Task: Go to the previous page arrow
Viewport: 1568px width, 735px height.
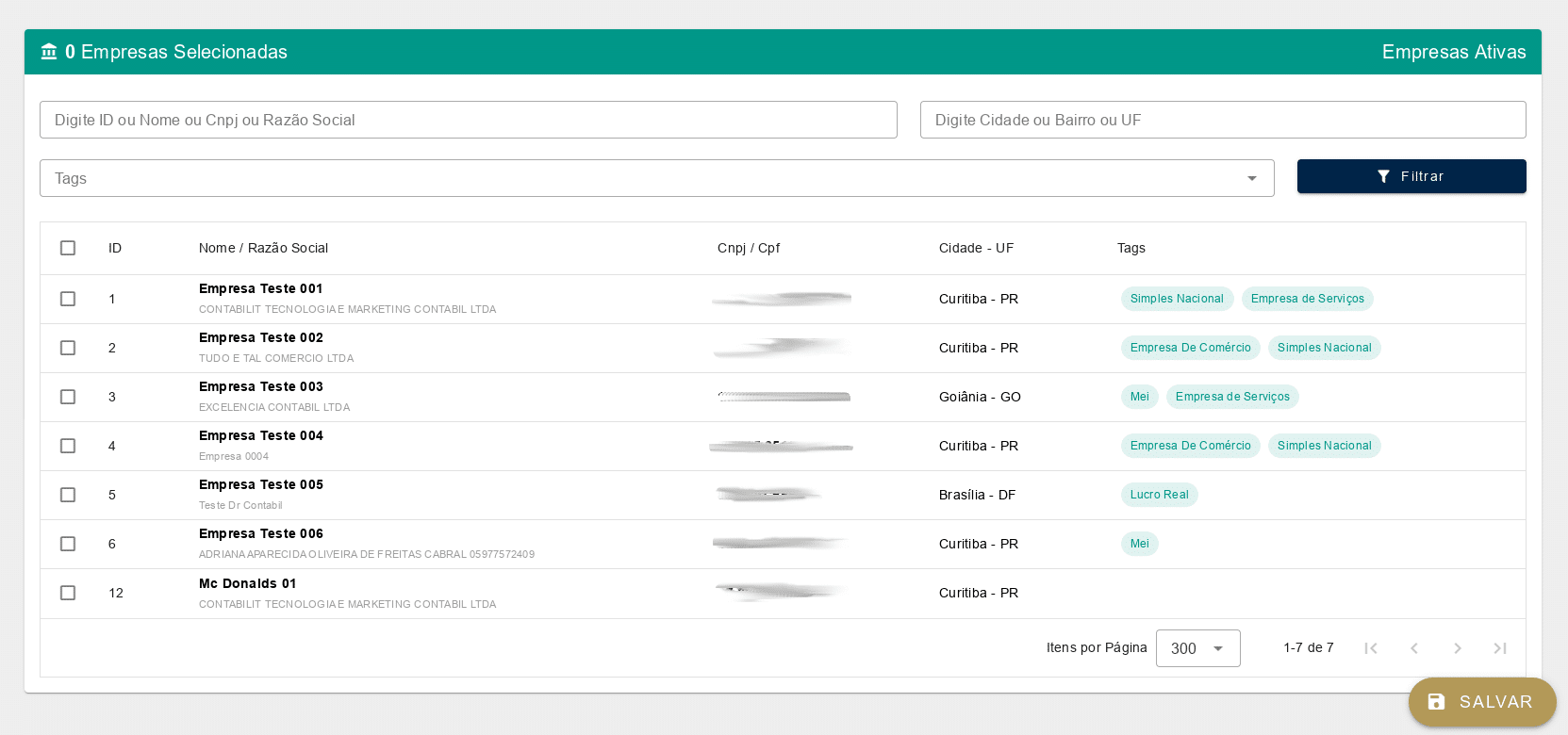Action: (1413, 648)
